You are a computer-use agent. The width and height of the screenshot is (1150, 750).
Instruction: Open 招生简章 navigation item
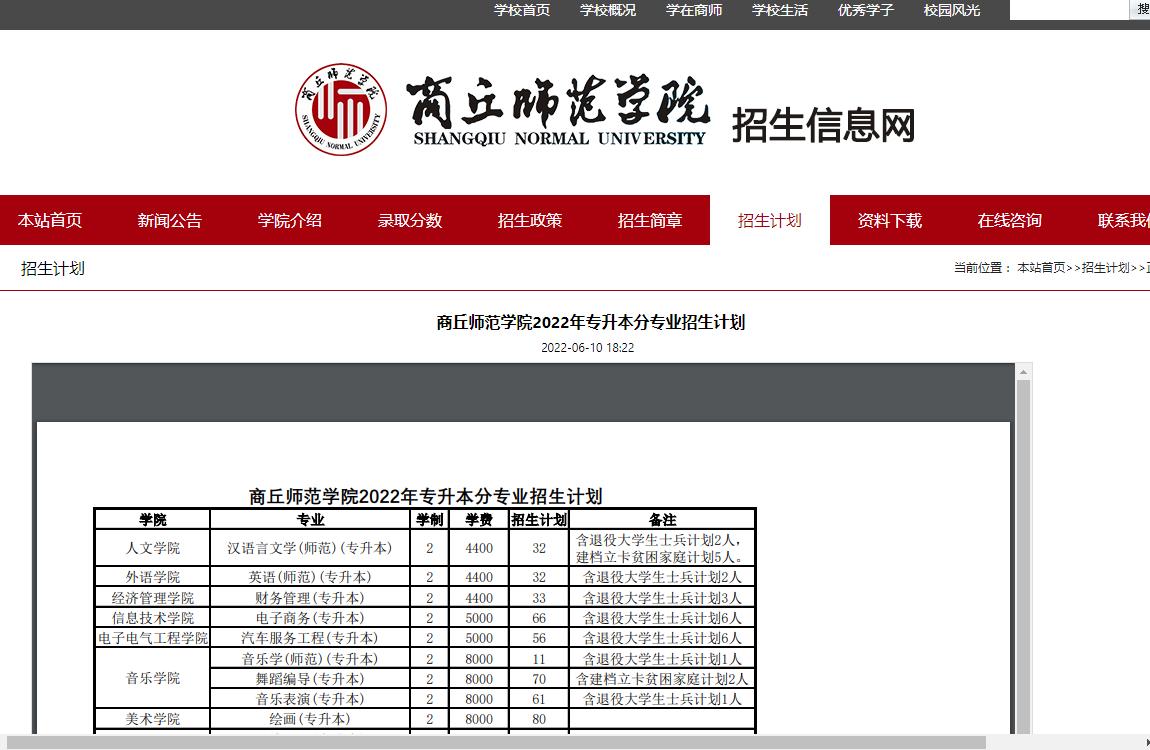650,220
